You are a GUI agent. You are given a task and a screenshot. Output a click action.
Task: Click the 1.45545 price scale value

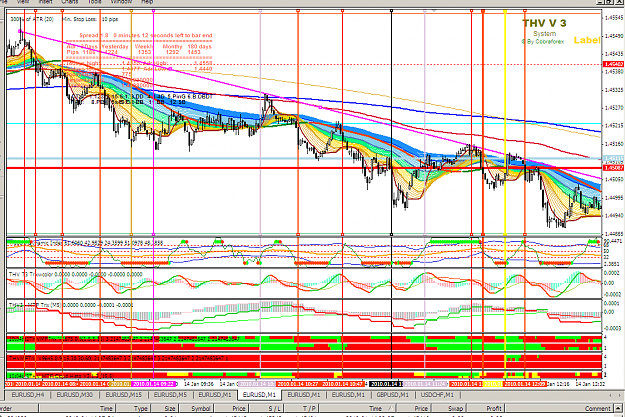[614, 18]
